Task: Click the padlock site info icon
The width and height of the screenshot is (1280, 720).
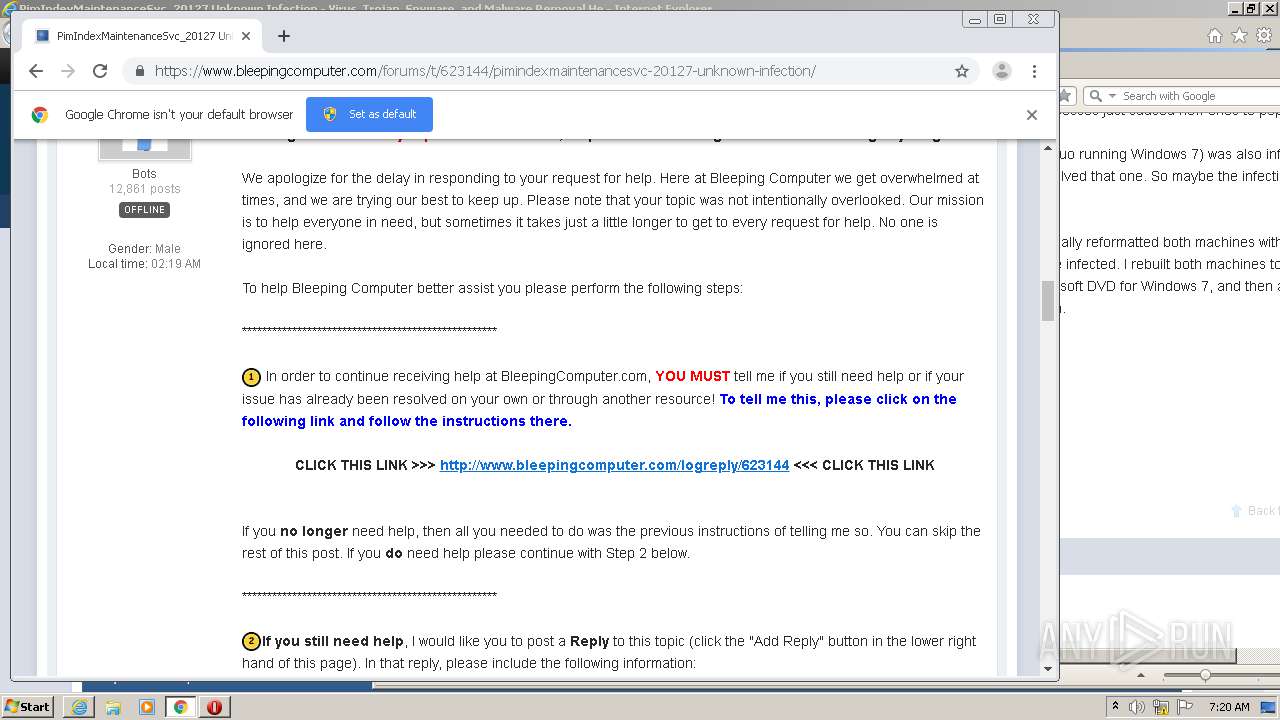Action: point(139,71)
